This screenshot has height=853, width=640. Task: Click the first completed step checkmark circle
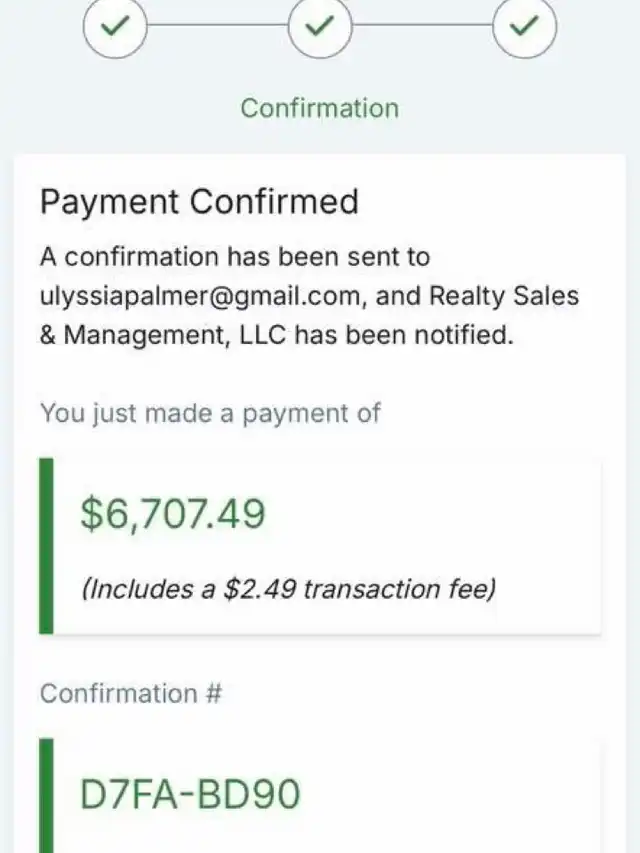point(115,26)
